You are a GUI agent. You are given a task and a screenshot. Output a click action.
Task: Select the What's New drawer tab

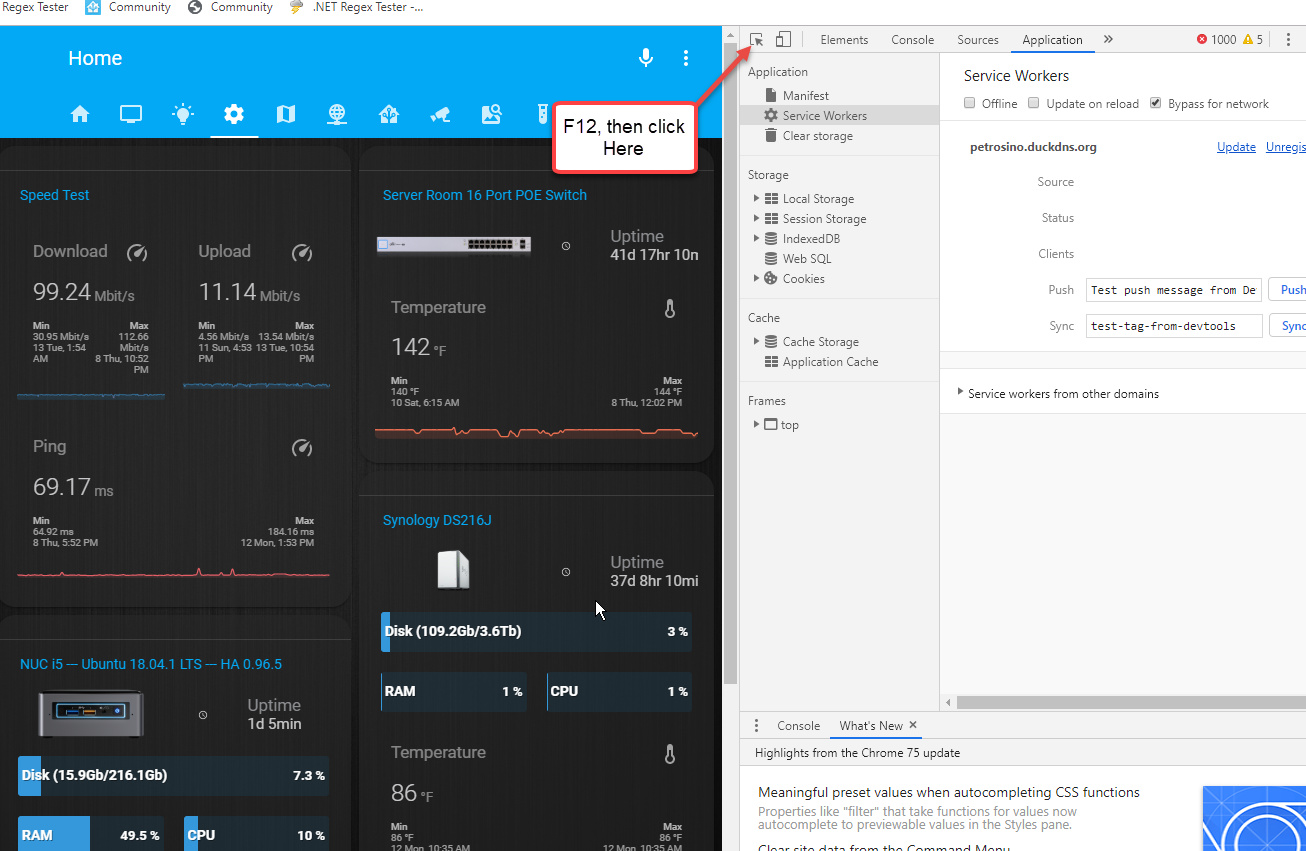point(871,726)
